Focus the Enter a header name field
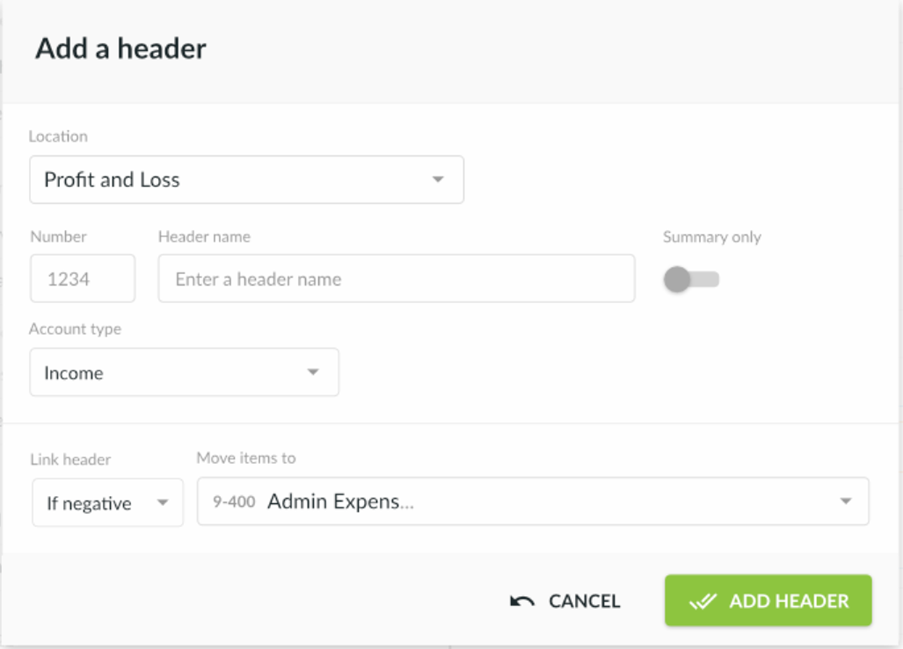 (x=396, y=279)
